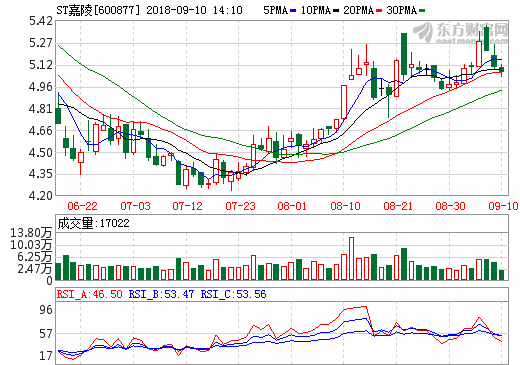520x365 pixels.
Task: Click the 4.50 price axis label
Action: (x=41, y=153)
